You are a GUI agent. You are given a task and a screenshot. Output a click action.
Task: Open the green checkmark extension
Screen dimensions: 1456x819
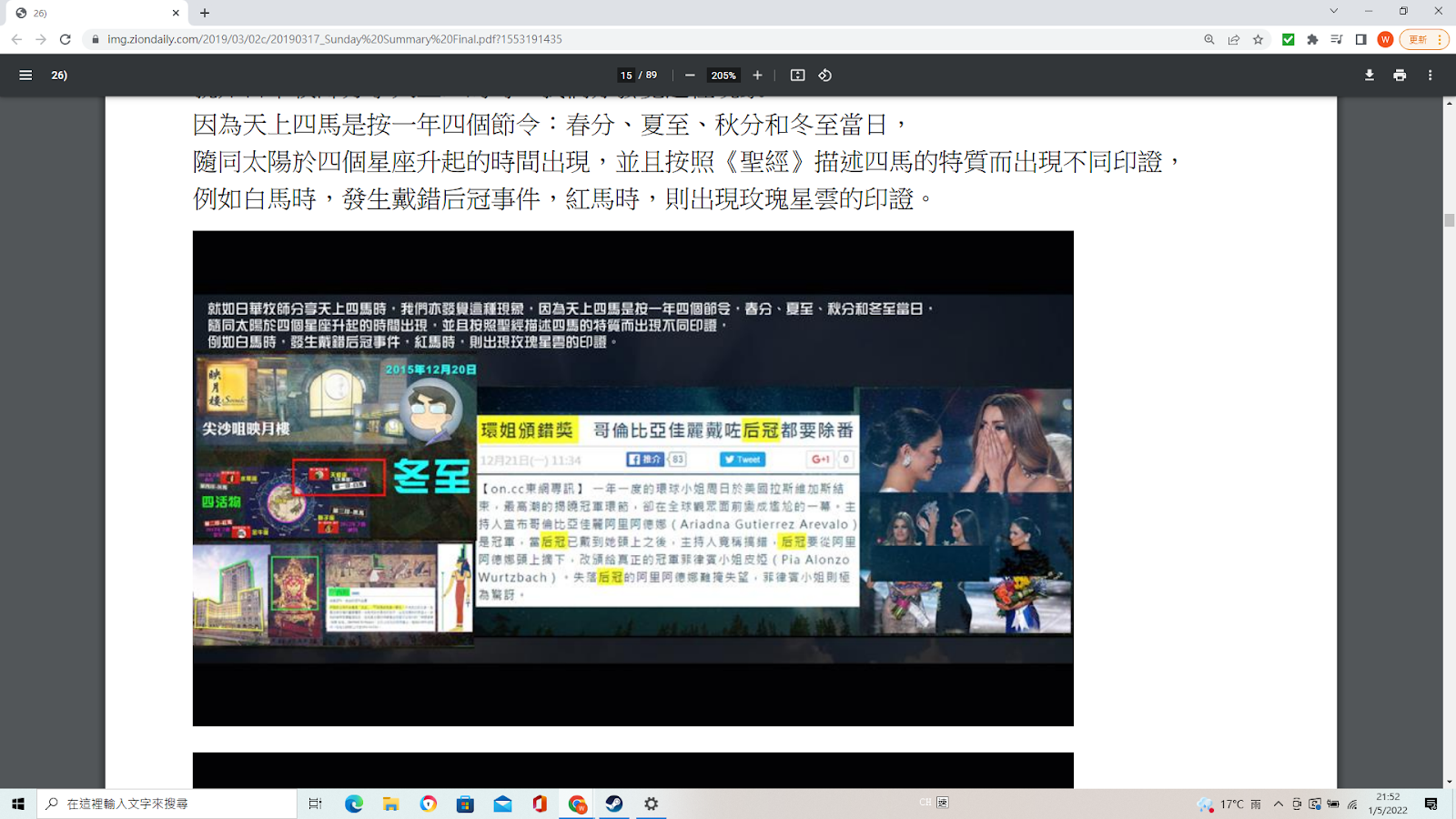[x=1289, y=39]
